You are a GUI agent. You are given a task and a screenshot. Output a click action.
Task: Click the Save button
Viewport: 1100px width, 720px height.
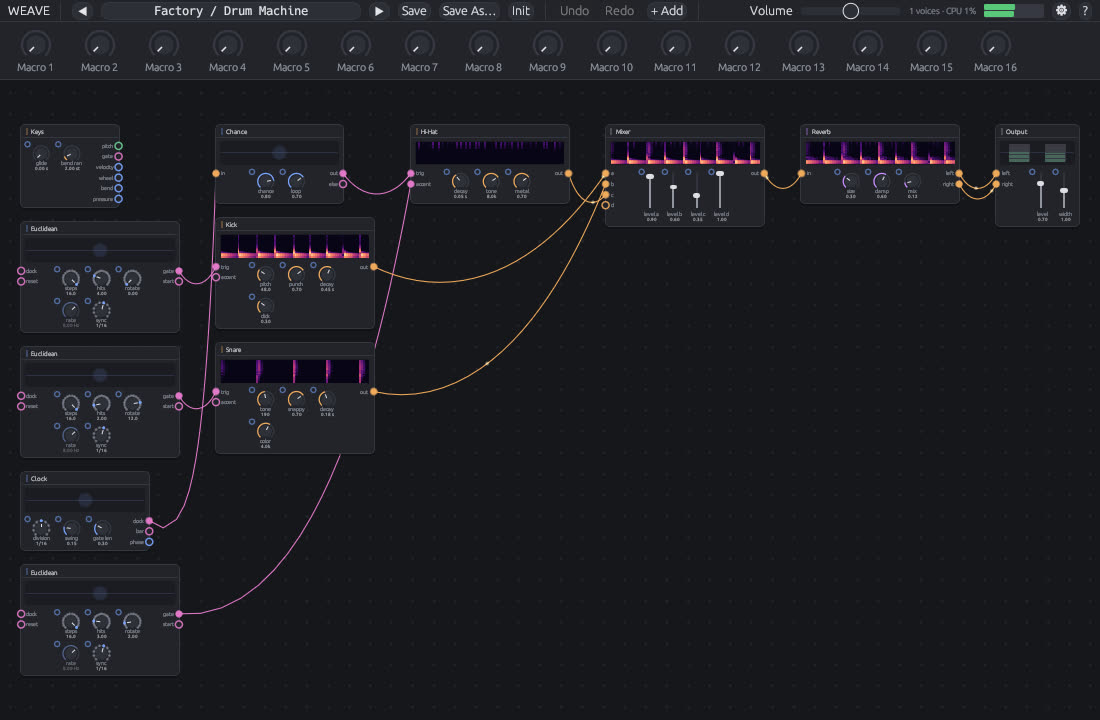414,11
